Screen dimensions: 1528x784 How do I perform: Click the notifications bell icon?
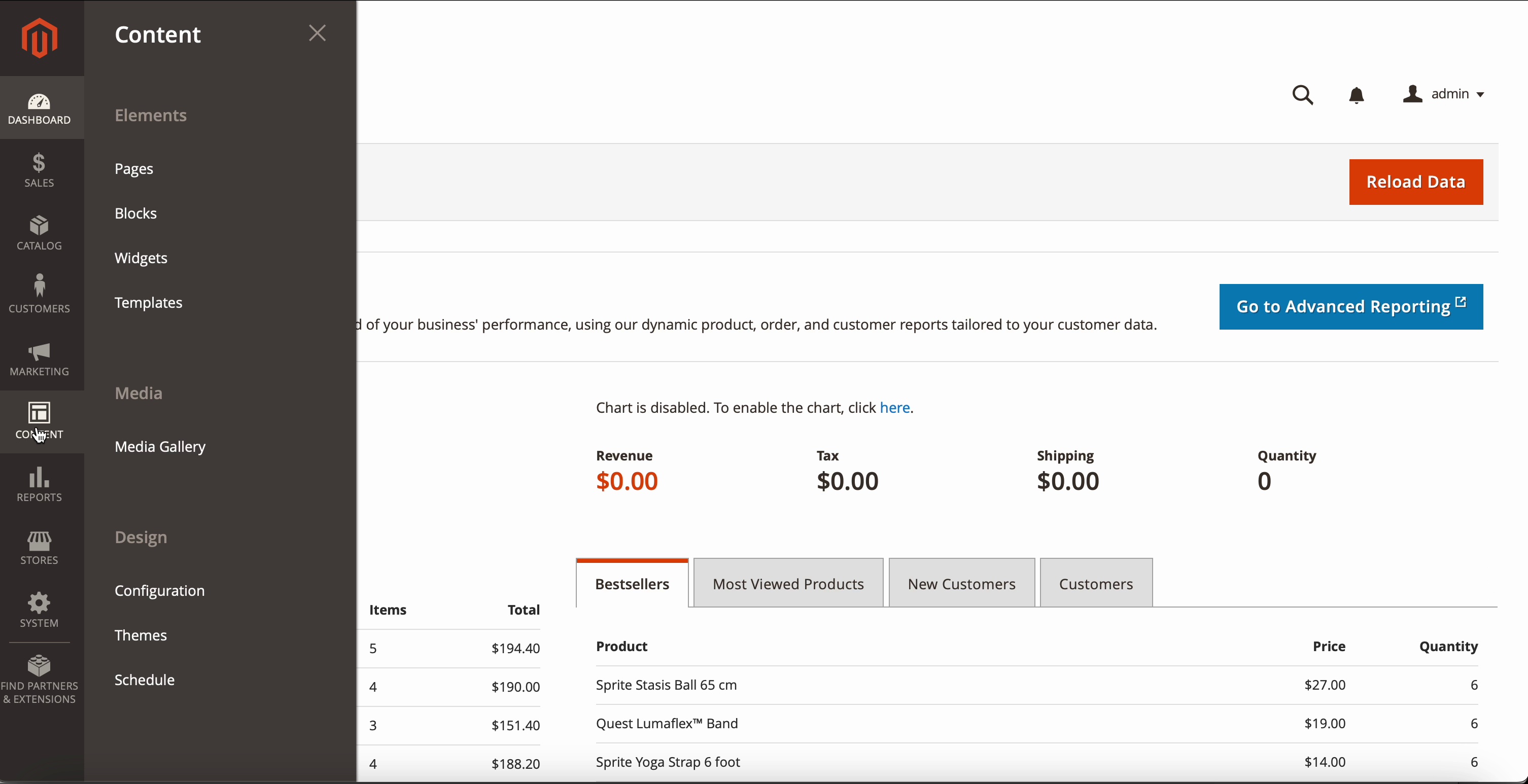click(x=1356, y=95)
